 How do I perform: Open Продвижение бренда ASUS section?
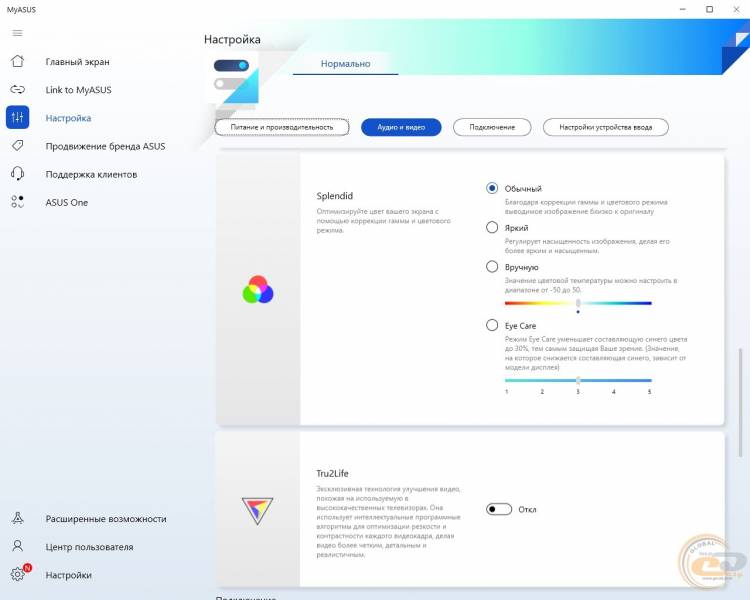(105, 146)
